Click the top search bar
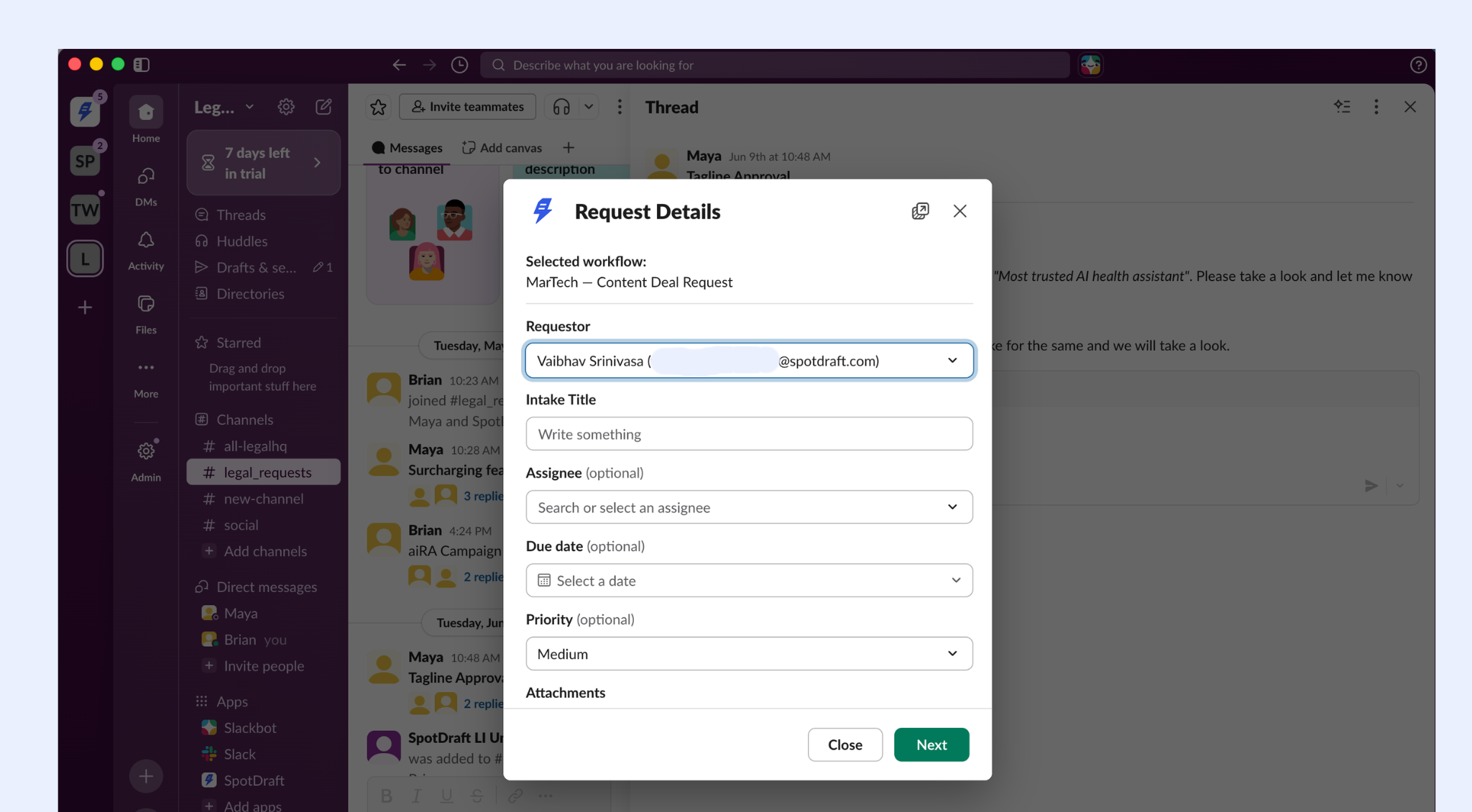Screen dimensions: 1472x812 (775, 65)
